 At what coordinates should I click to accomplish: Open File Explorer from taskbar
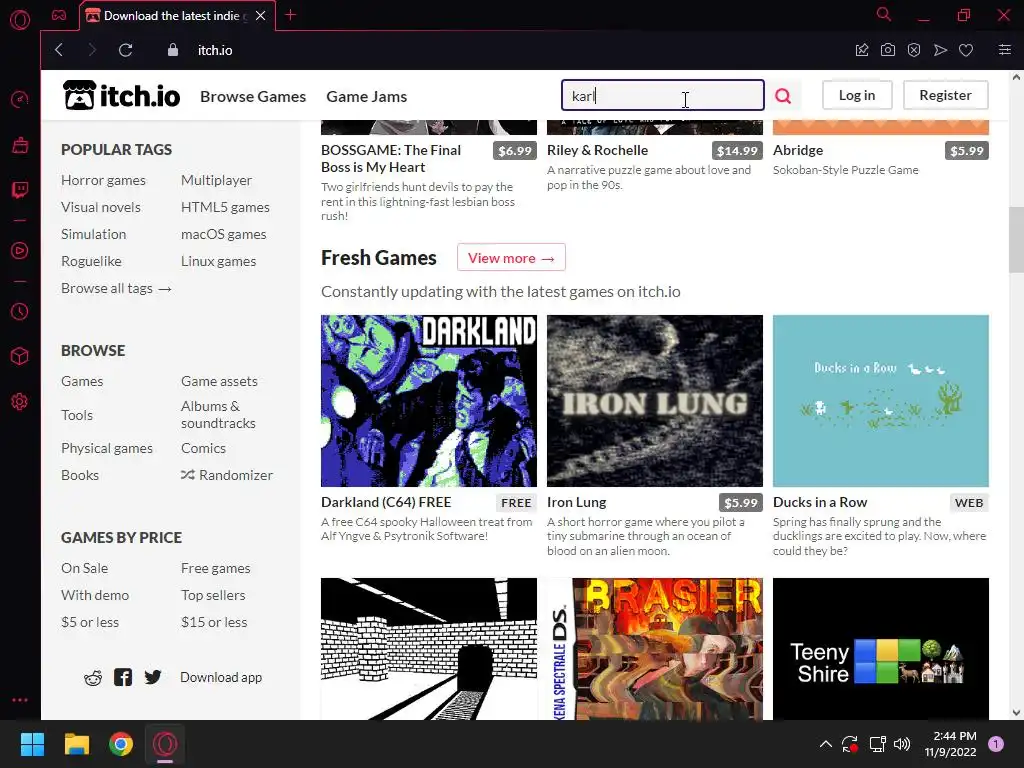(x=76, y=744)
